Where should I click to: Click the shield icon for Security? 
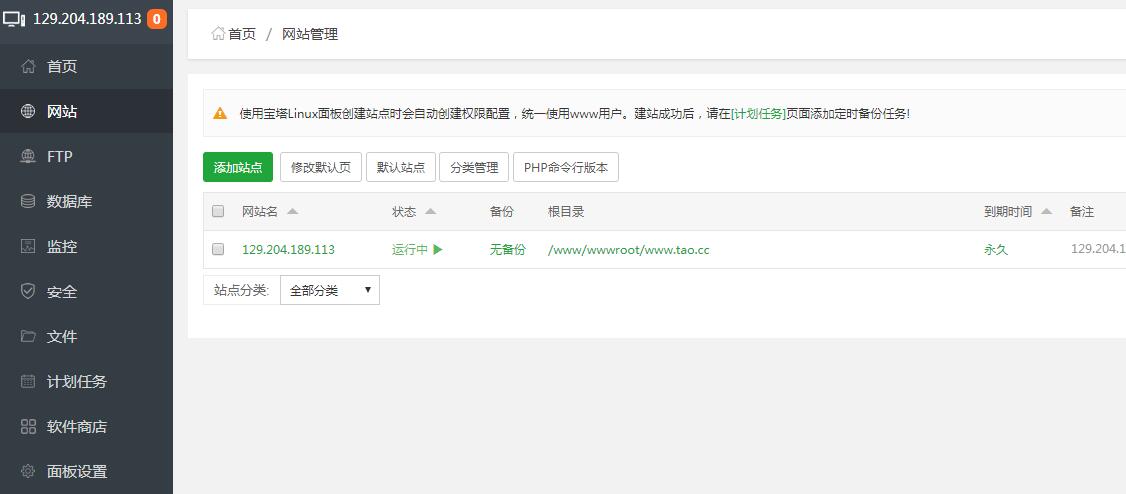[28, 292]
